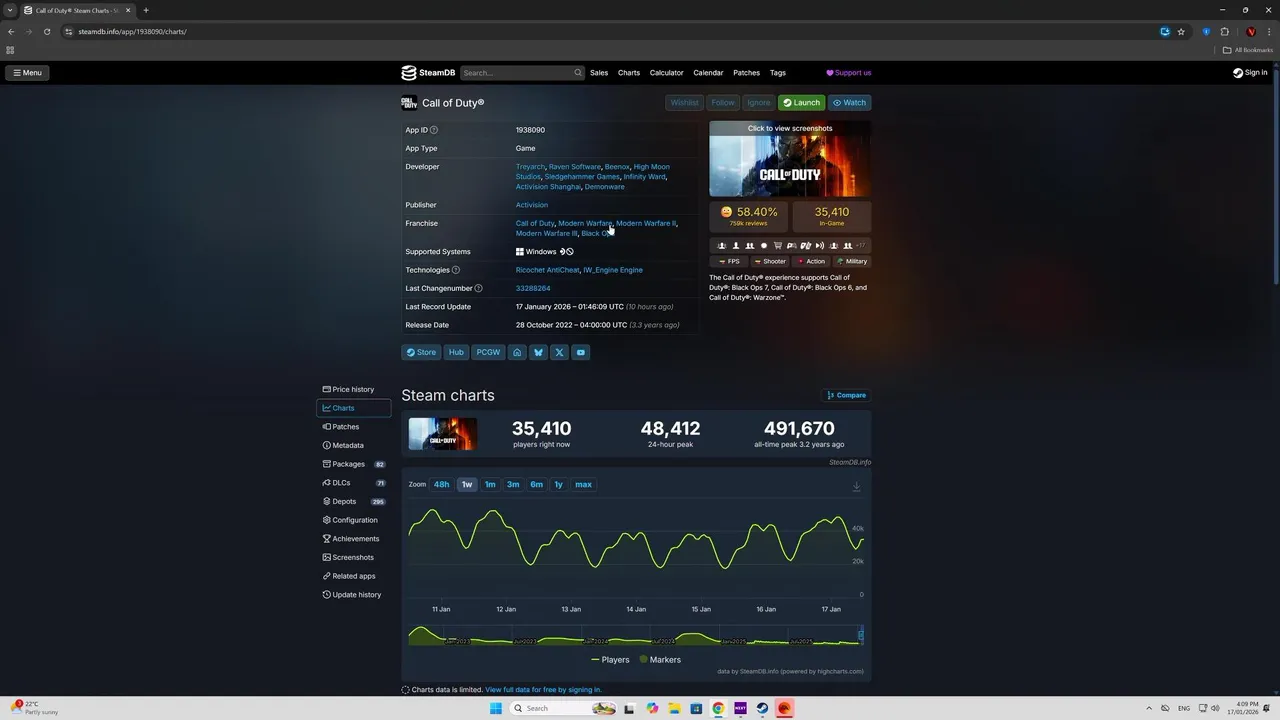This screenshot has width=1280, height=720.
Task: Open the Activision publisher link
Action: point(532,205)
